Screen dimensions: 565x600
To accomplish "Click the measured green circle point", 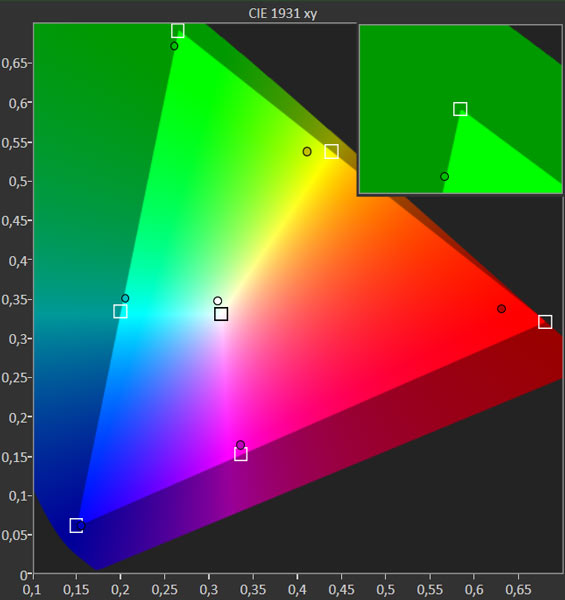I will pos(174,46).
